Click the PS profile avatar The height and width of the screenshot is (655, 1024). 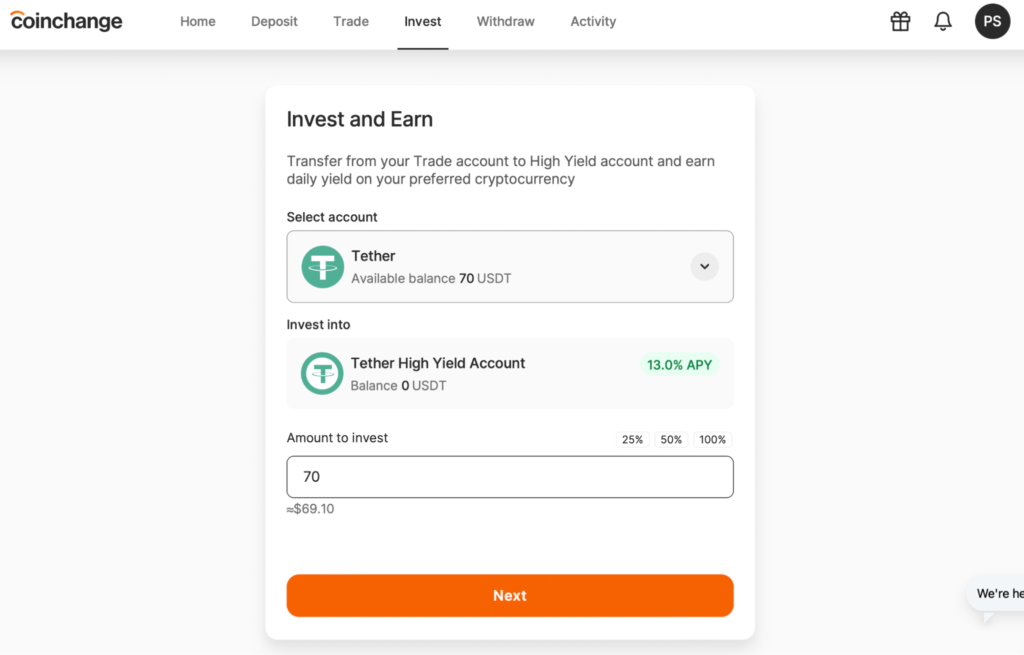(x=992, y=21)
